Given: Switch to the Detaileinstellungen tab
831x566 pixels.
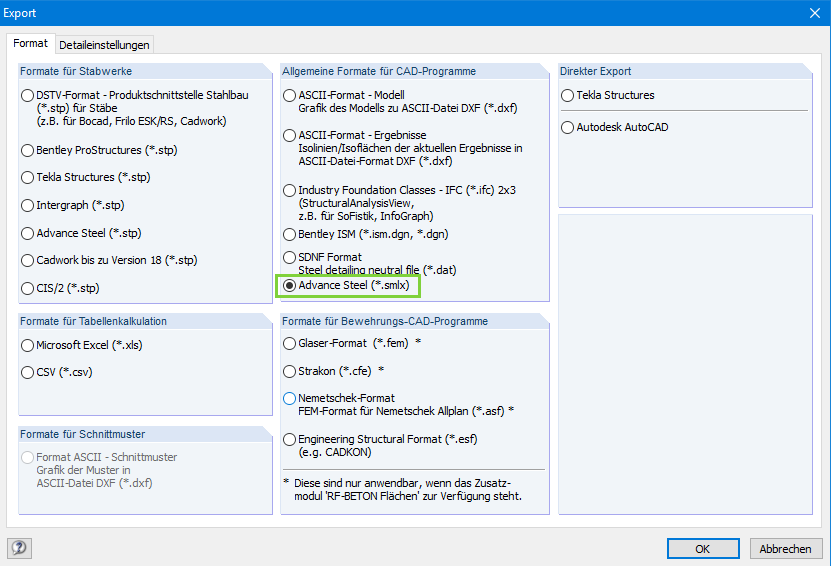Looking at the screenshot, I should tap(104, 45).
